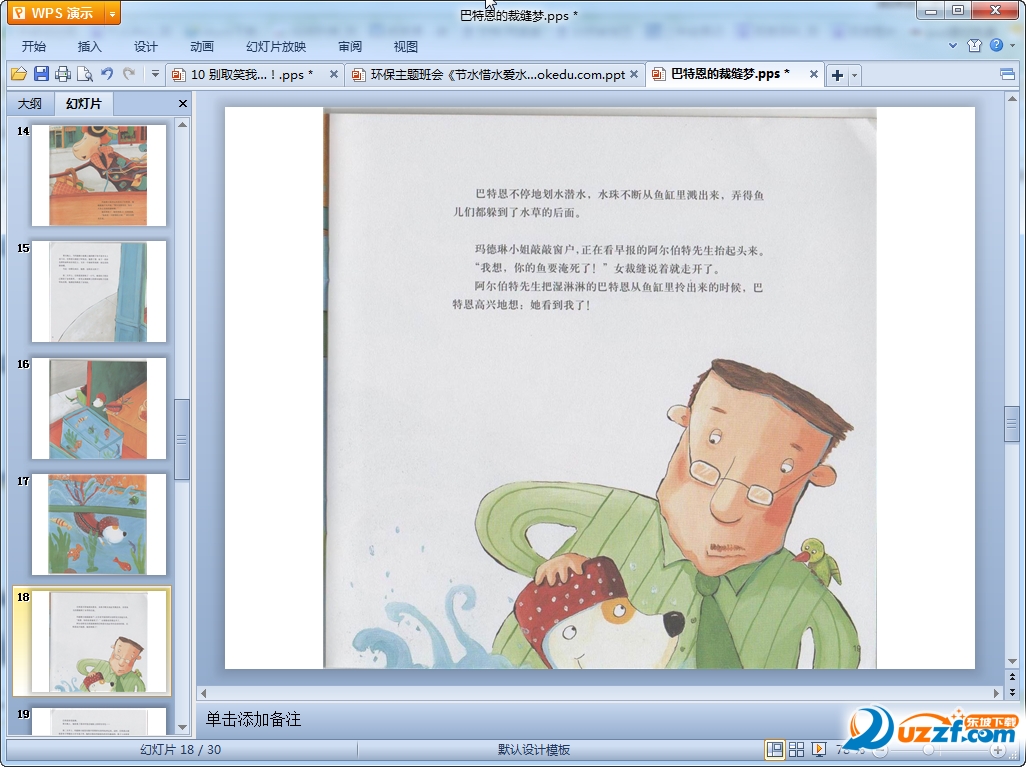The image size is (1026, 767).
Task: Select slide 15 thumbnail
Action: point(99,291)
